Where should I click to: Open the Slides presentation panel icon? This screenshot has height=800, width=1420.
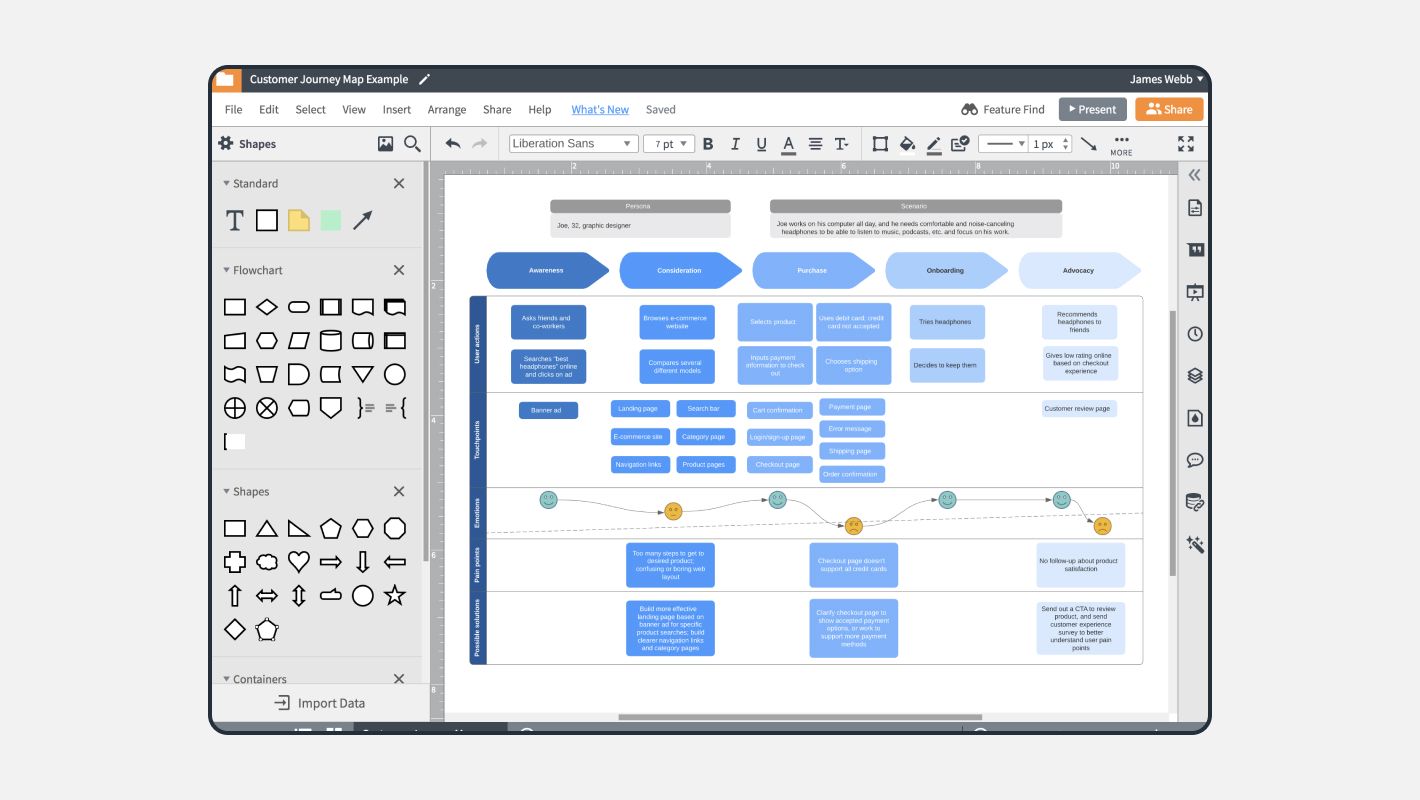pos(1194,292)
